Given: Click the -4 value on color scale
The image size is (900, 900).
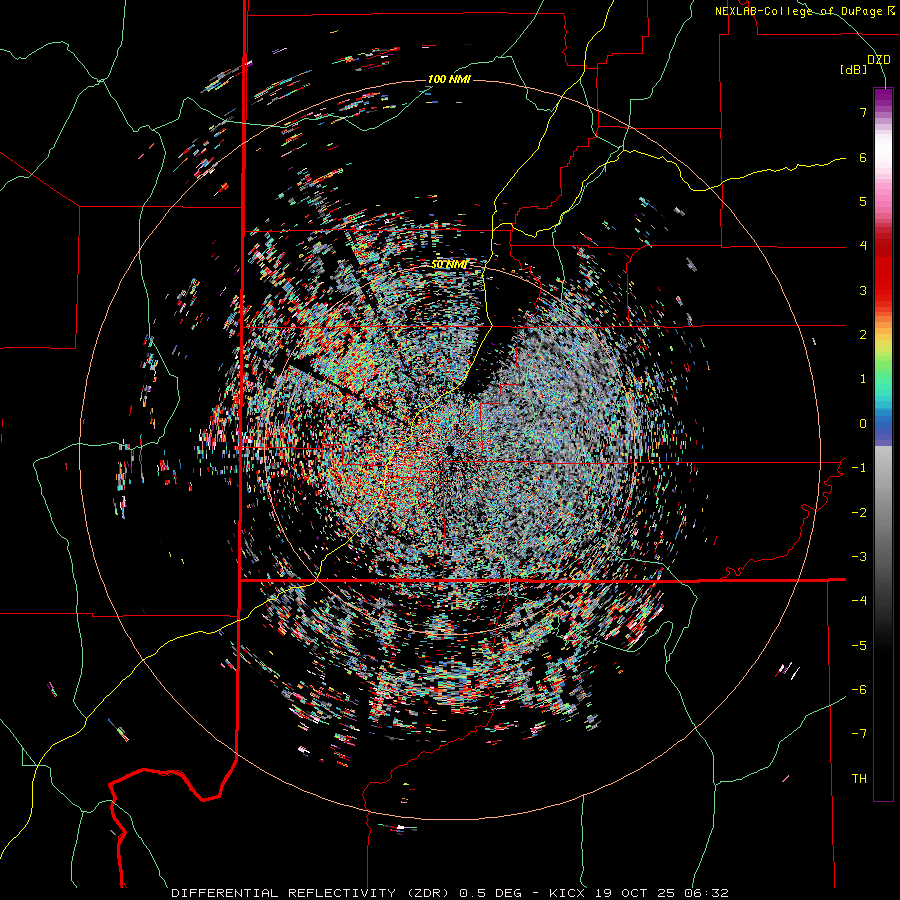Looking at the screenshot, I should (859, 601).
